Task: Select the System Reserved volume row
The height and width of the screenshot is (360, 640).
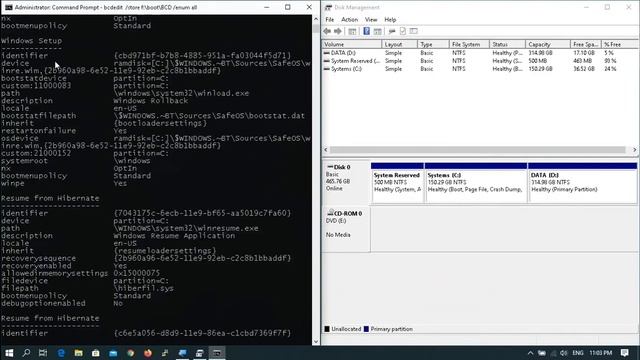Action: tap(480, 61)
